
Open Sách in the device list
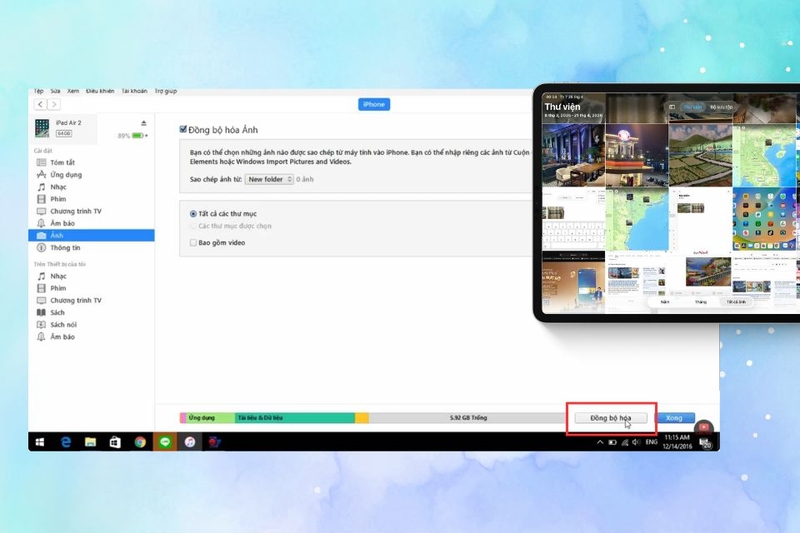click(57, 313)
